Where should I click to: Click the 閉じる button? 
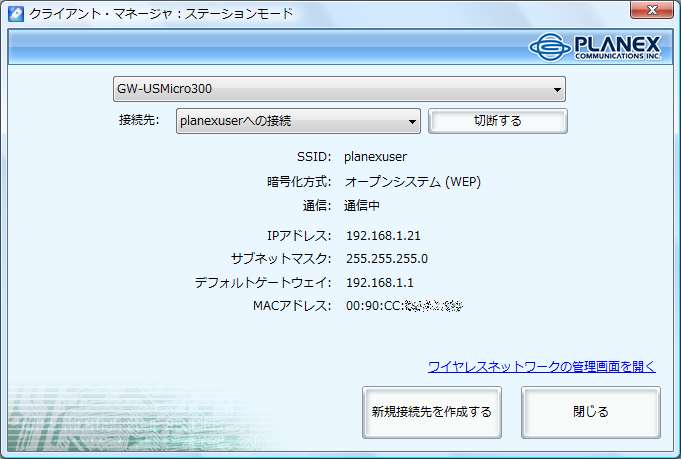pos(591,412)
